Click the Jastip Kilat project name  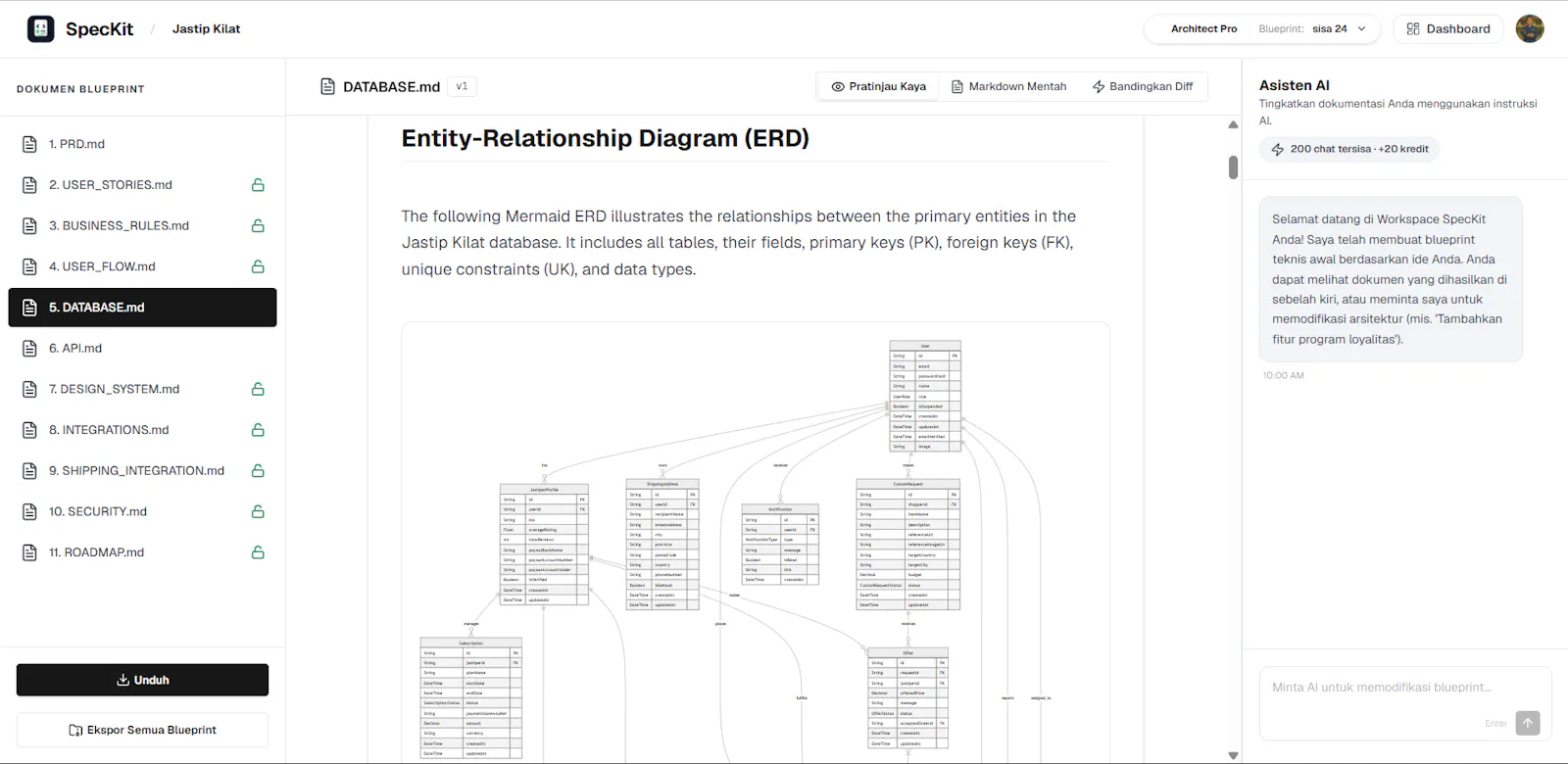206,29
